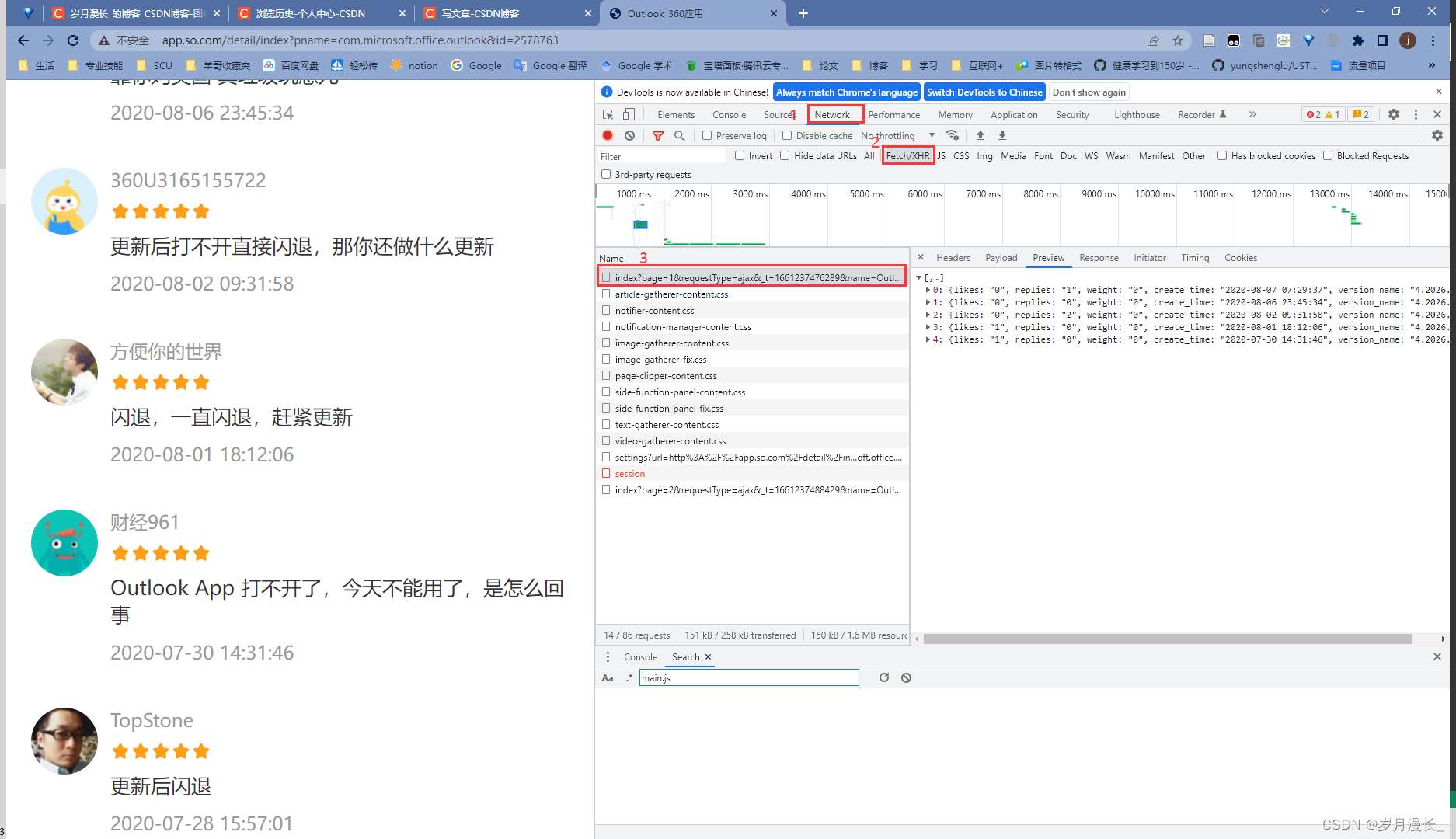
Task: Enable the Disable cache checkbox
Action: click(787, 135)
